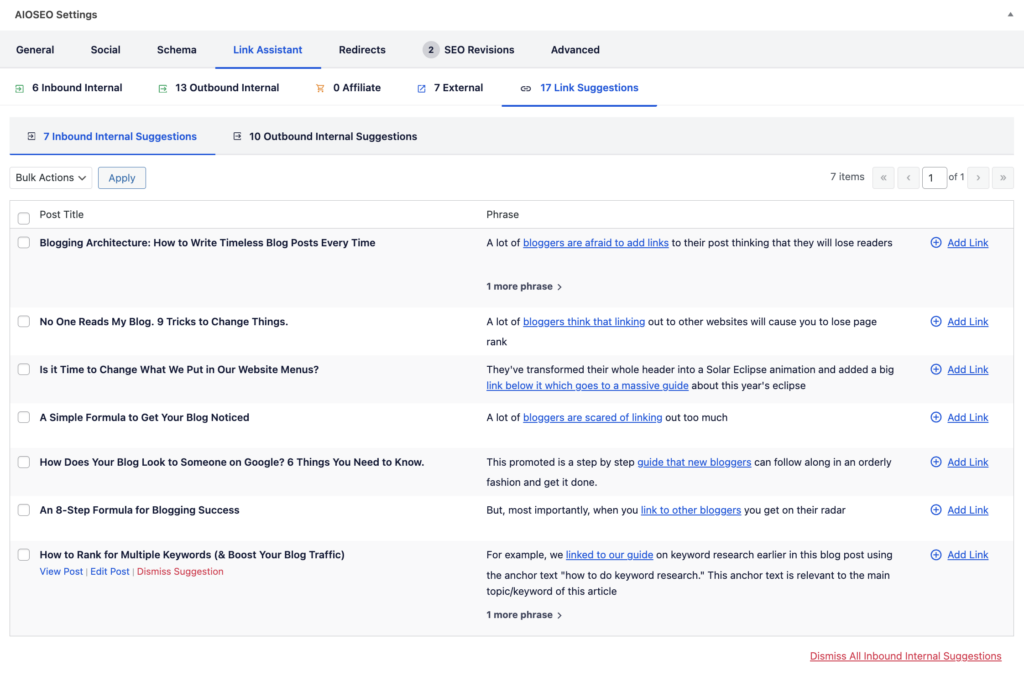
Task: Click the orange Affiliate cart icon
Action: 320,88
